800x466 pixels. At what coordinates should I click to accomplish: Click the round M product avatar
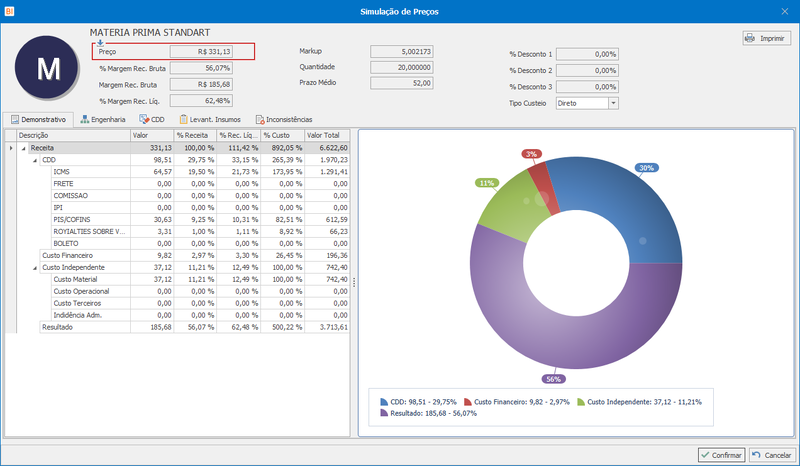coord(46,67)
